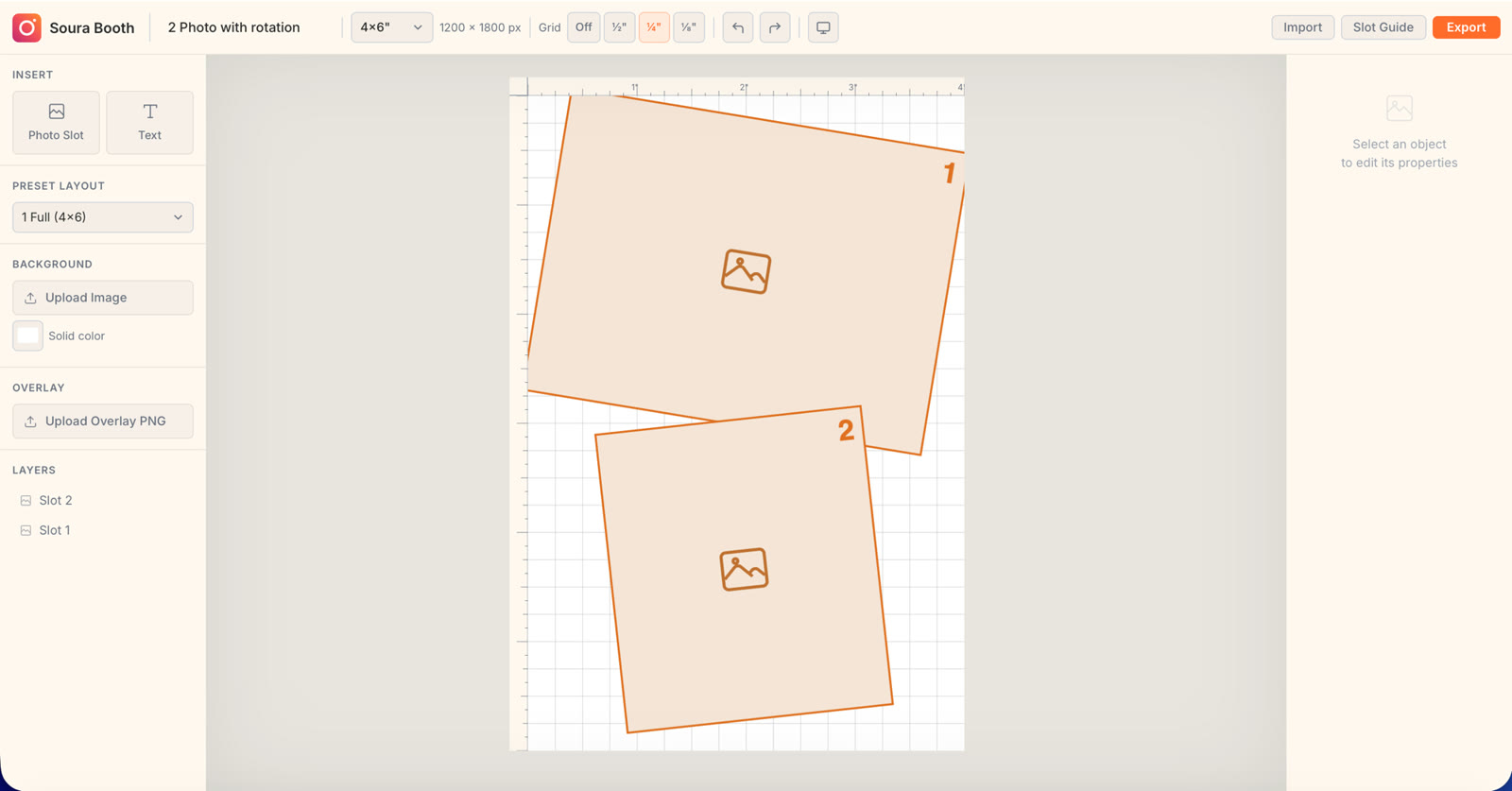Click the Import button

pyautogui.click(x=1302, y=27)
